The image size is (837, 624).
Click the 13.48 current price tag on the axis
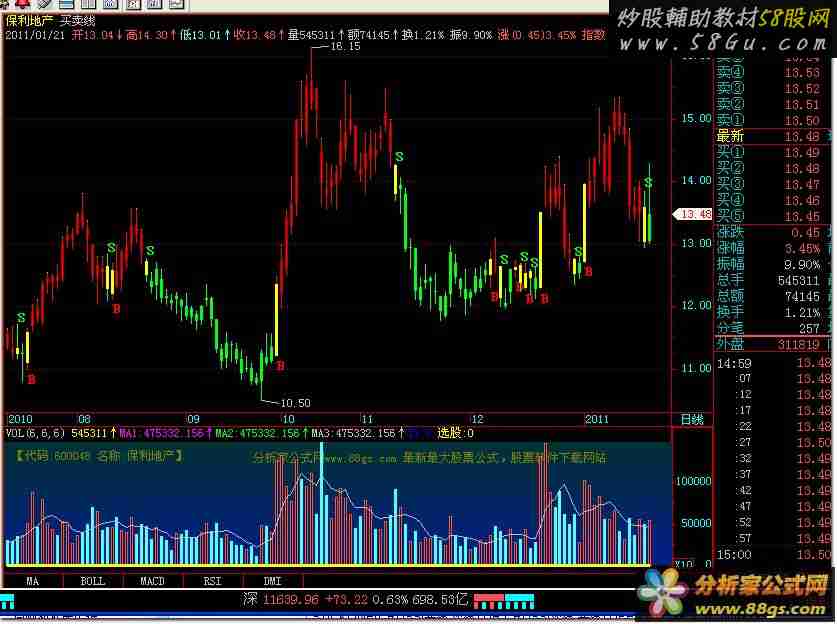click(x=693, y=214)
